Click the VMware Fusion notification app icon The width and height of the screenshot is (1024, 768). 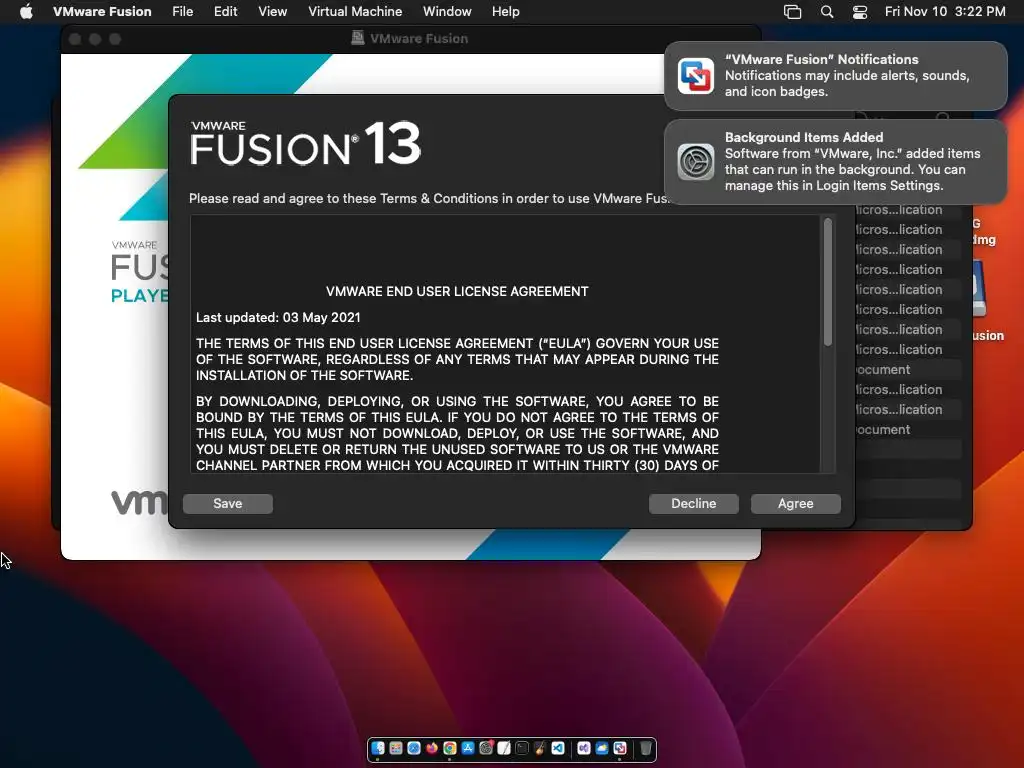696,76
